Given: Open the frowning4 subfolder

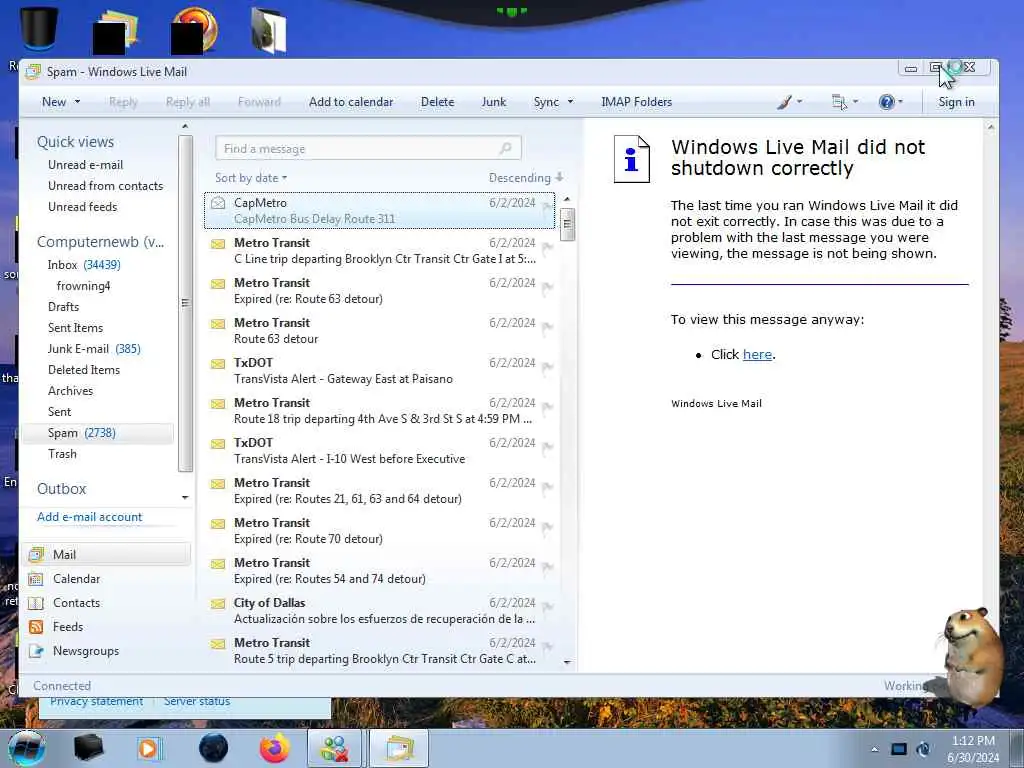Looking at the screenshot, I should click(x=83, y=286).
